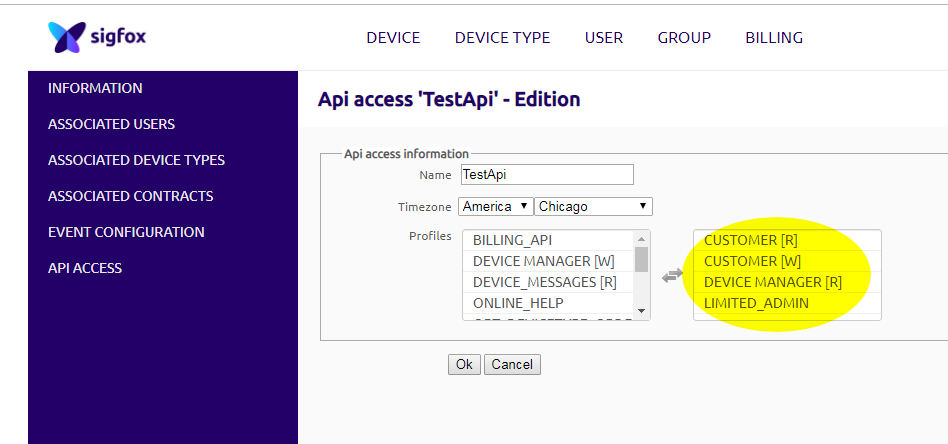
Task: Select DEVICE MANAGER [W] in available profiles
Action: coord(548,261)
